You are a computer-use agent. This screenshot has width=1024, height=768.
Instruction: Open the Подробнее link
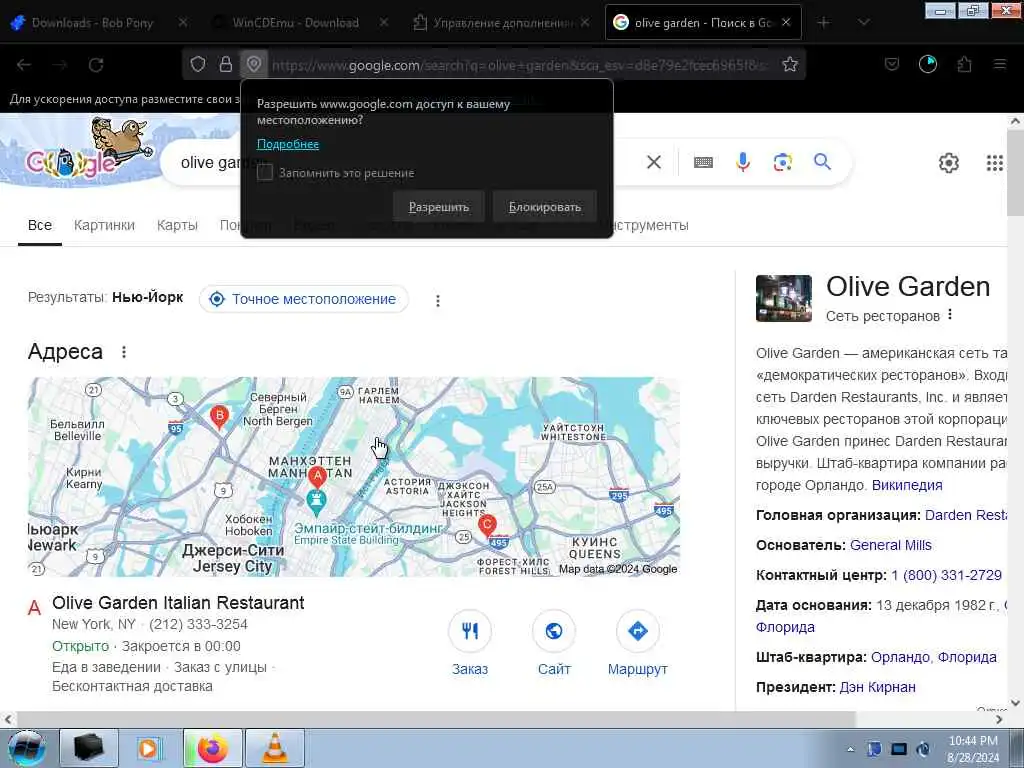tap(288, 144)
